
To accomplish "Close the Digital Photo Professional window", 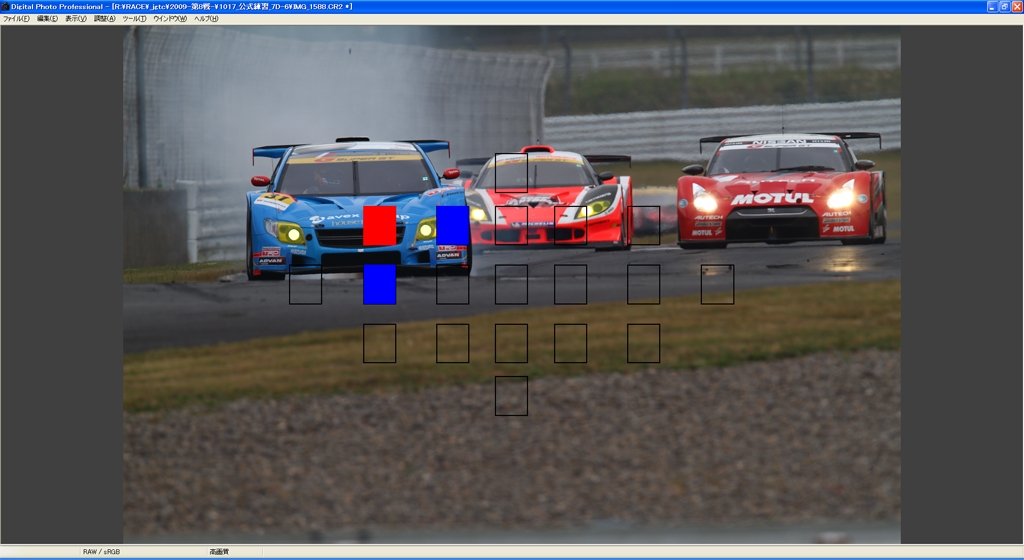I will click(x=1017, y=7).
